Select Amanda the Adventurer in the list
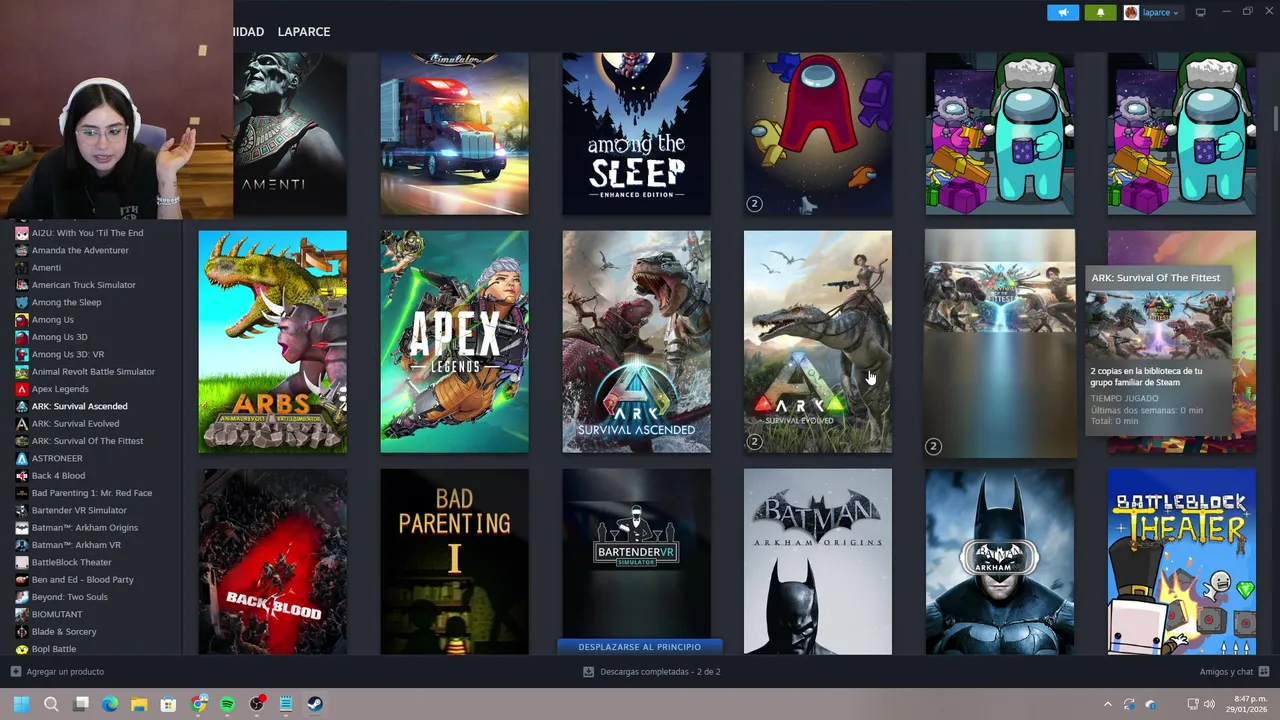1280x720 pixels. [80, 250]
